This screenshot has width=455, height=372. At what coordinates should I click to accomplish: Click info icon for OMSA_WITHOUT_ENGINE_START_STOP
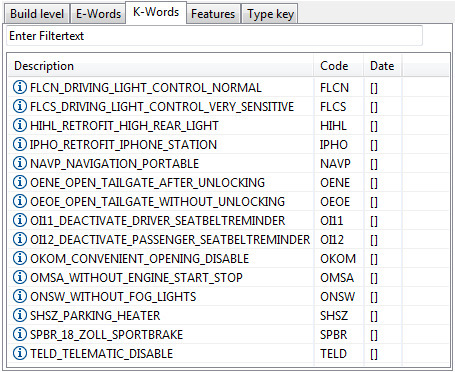click(x=20, y=277)
